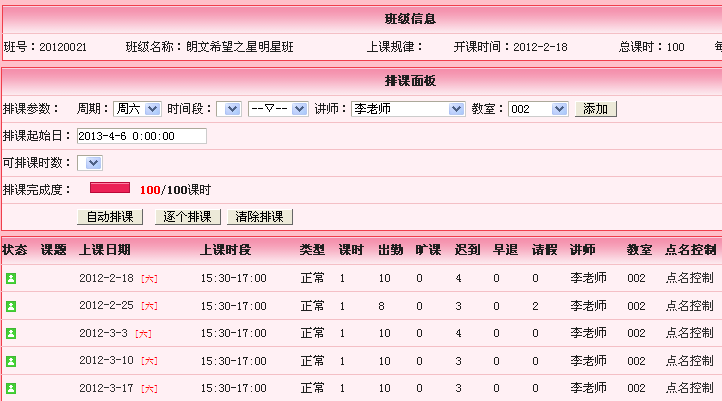Click the 出勤 value 8 in 2012-2-25 row

pos(381,306)
